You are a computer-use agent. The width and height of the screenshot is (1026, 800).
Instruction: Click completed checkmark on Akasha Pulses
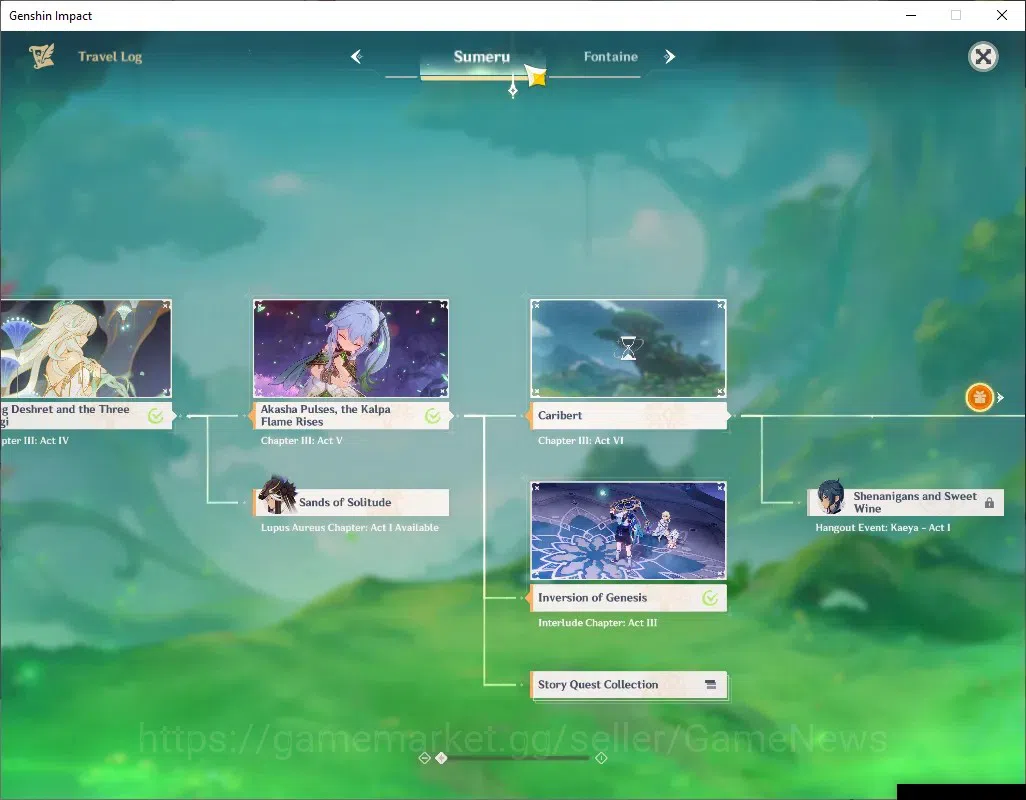[433, 416]
